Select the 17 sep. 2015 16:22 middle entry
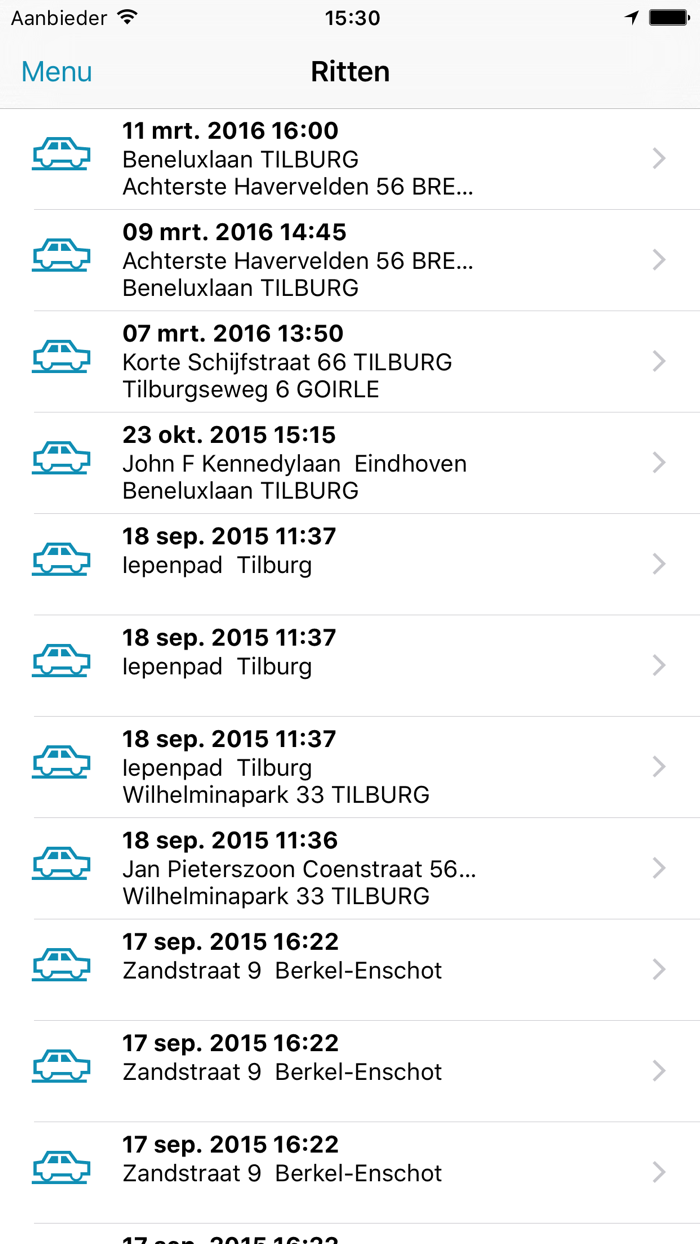Screen dimensions: 700x1244 coord(350,1067)
